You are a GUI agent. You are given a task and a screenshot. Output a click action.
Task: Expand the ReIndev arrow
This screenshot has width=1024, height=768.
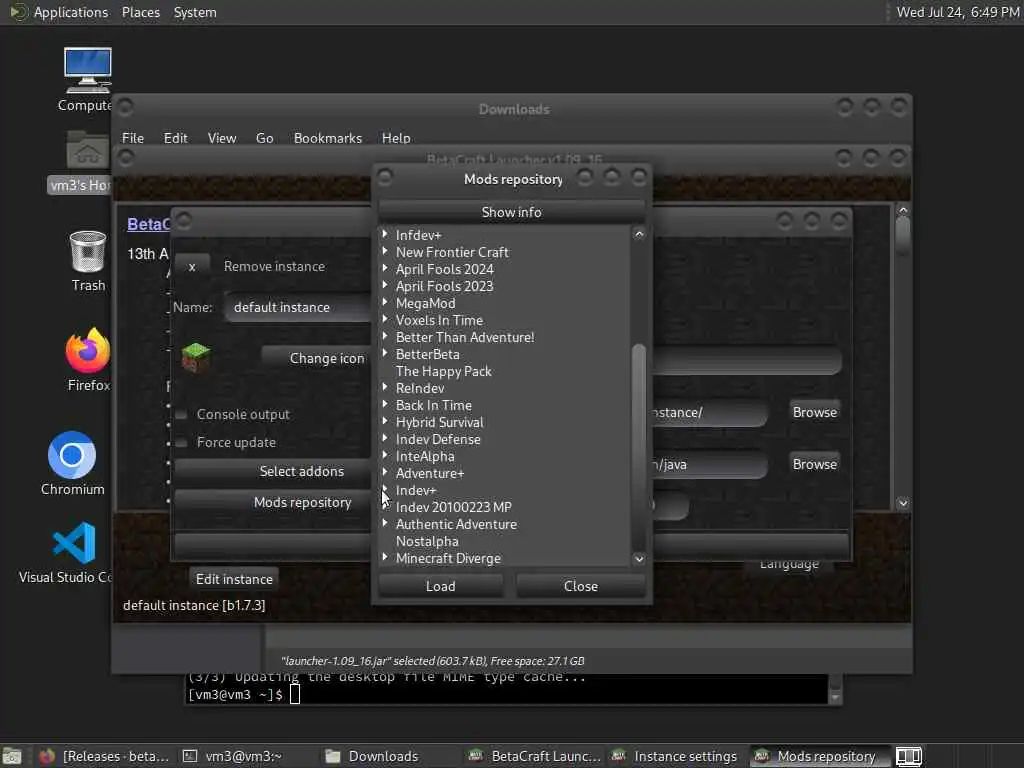[385, 387]
